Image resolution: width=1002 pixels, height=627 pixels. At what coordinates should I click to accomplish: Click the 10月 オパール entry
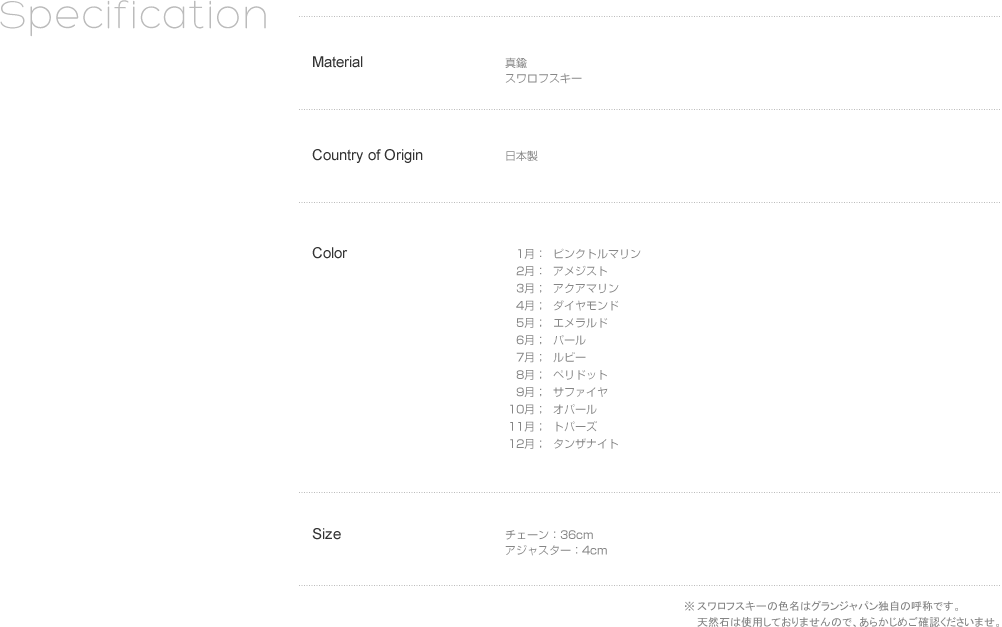pos(553,409)
